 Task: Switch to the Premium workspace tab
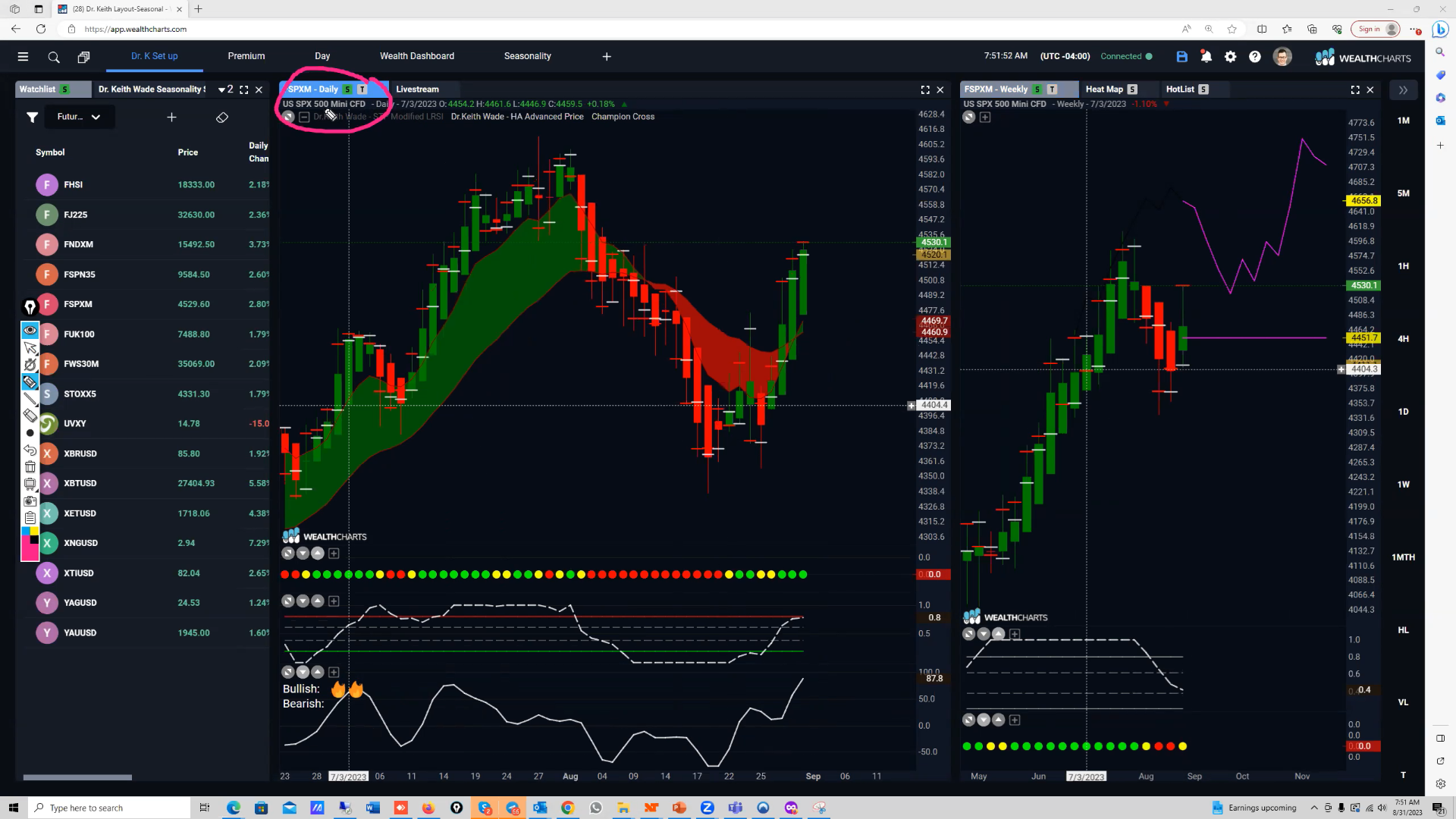coord(246,56)
